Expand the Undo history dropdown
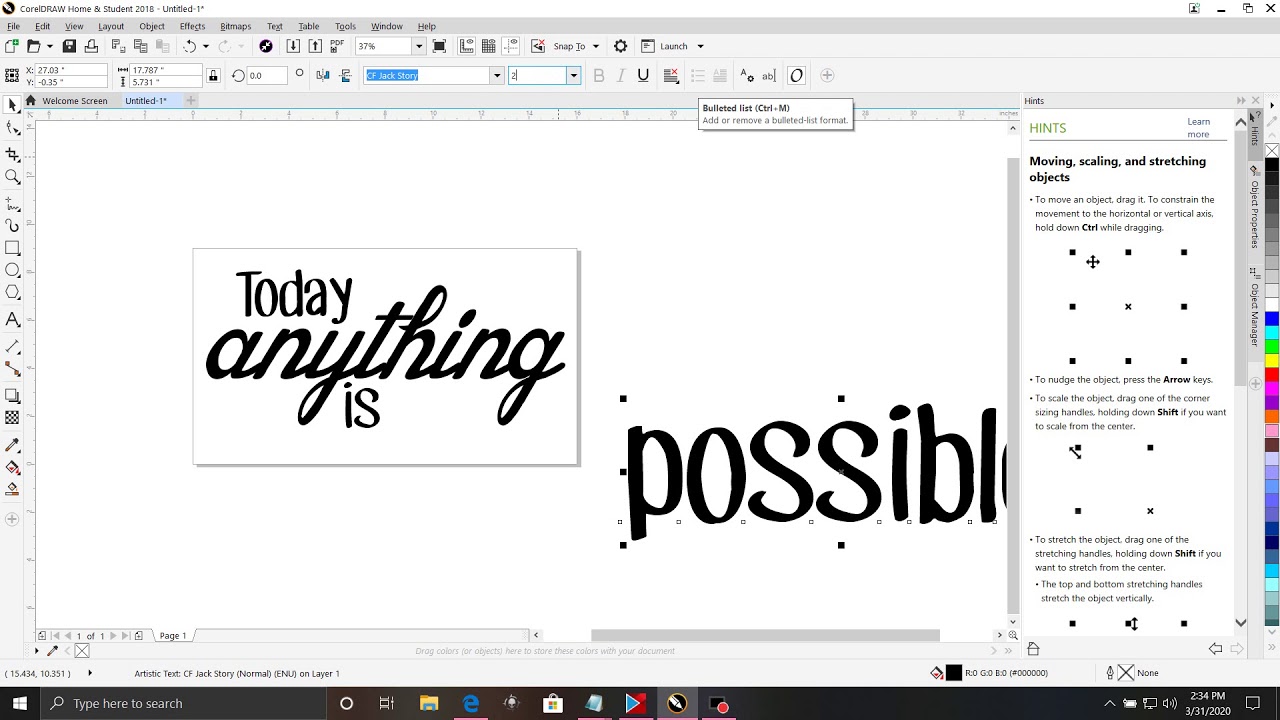The image size is (1280, 720). click(206, 46)
